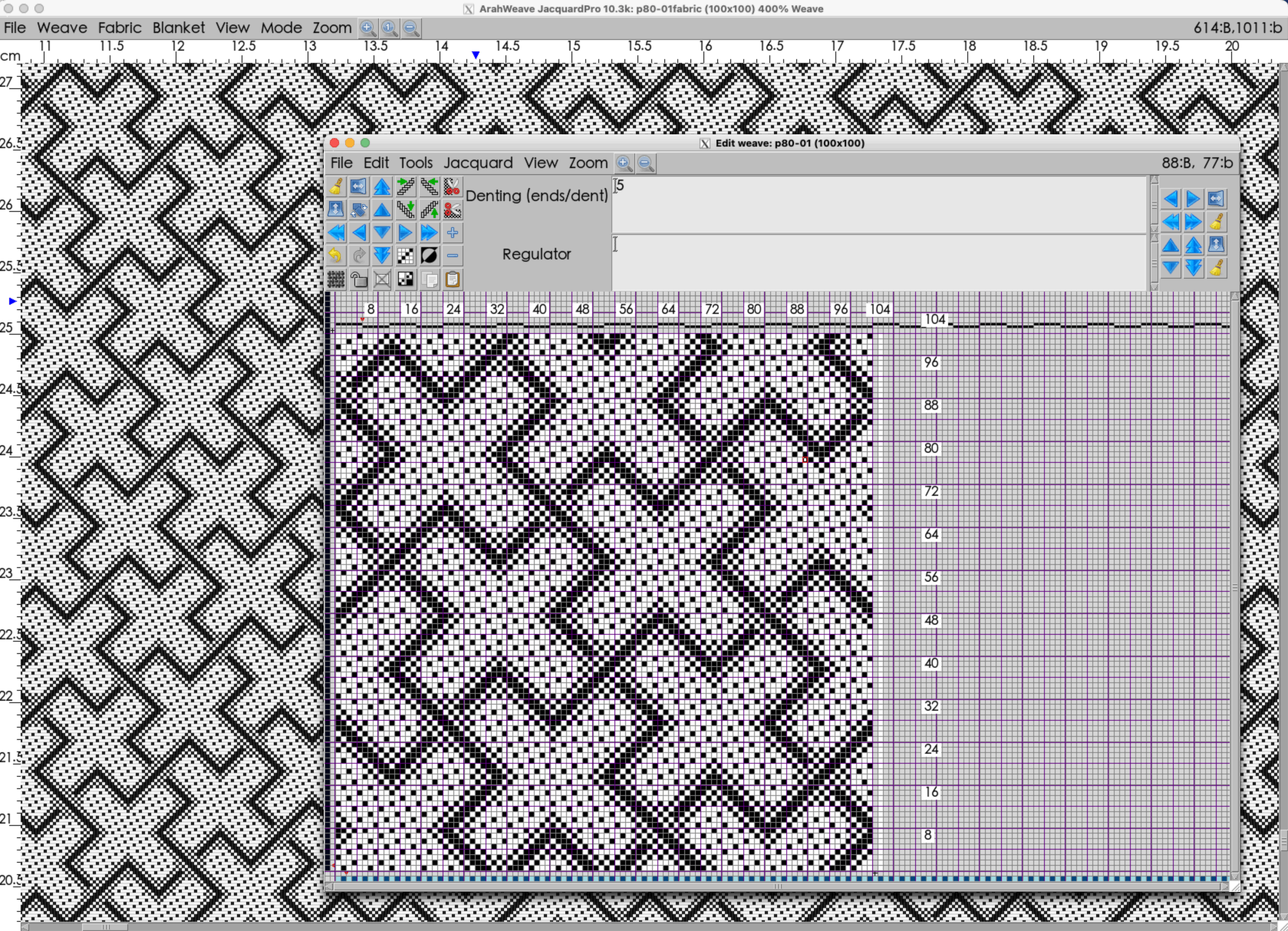
Task: Click the blue marker on the top ruler
Action: click(476, 55)
